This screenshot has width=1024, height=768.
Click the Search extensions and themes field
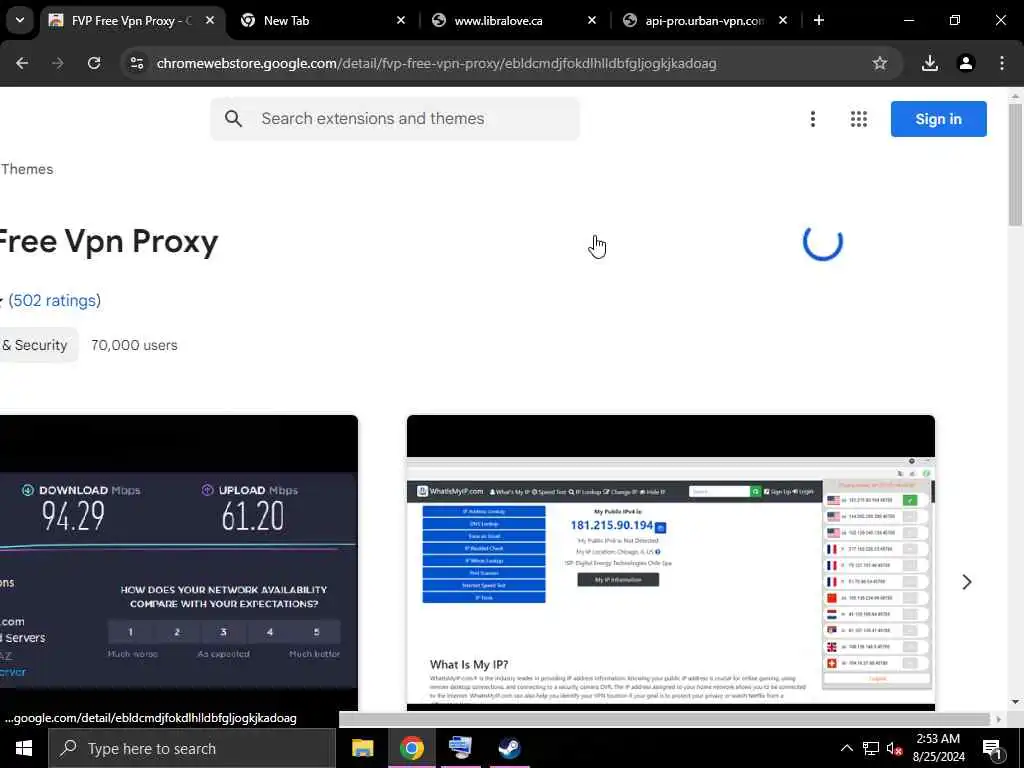394,119
